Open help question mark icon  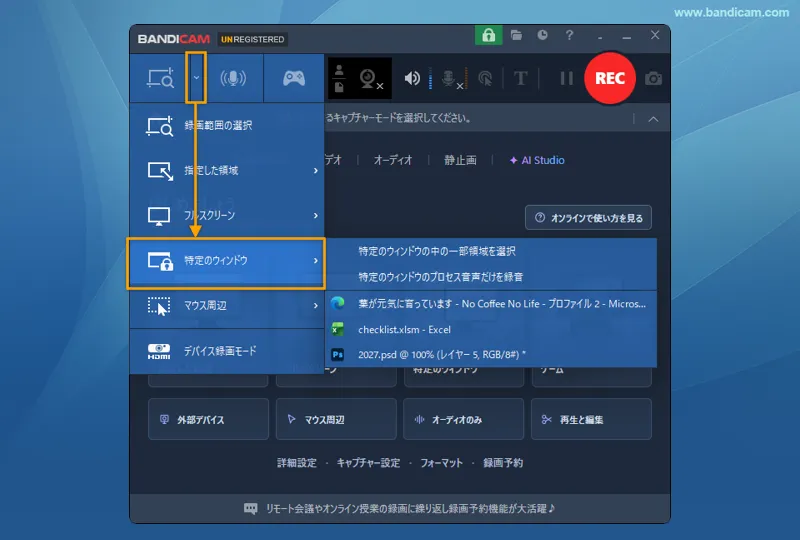click(x=569, y=35)
